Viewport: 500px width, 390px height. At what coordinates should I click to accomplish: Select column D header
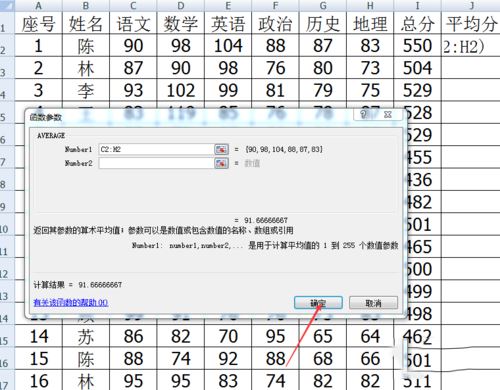pos(181,6)
